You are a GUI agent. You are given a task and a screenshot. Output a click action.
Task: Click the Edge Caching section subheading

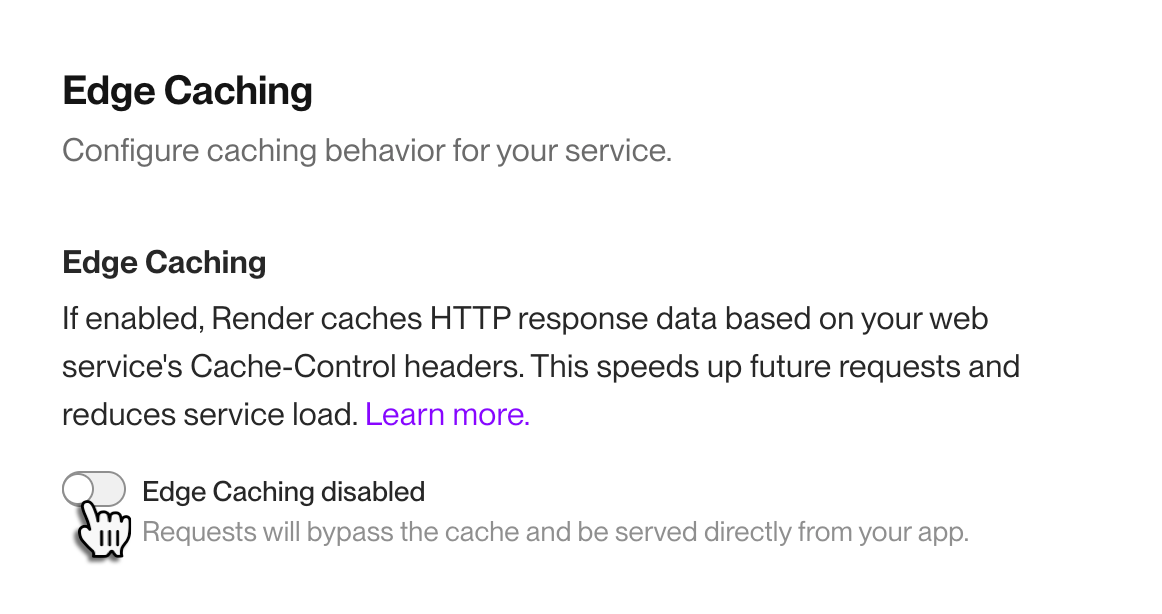pos(164,262)
